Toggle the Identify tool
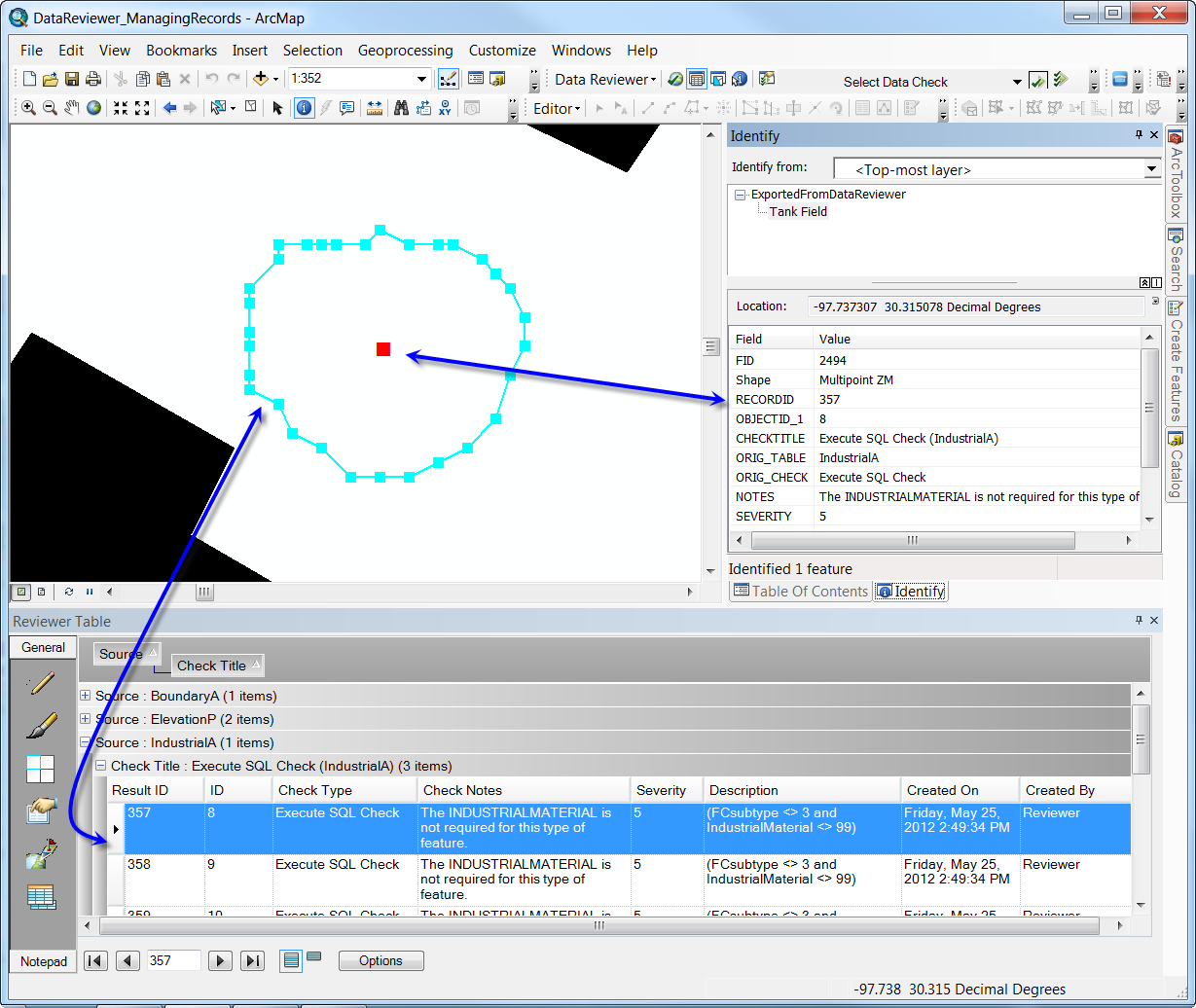The height and width of the screenshot is (1008, 1196). pyautogui.click(x=304, y=108)
